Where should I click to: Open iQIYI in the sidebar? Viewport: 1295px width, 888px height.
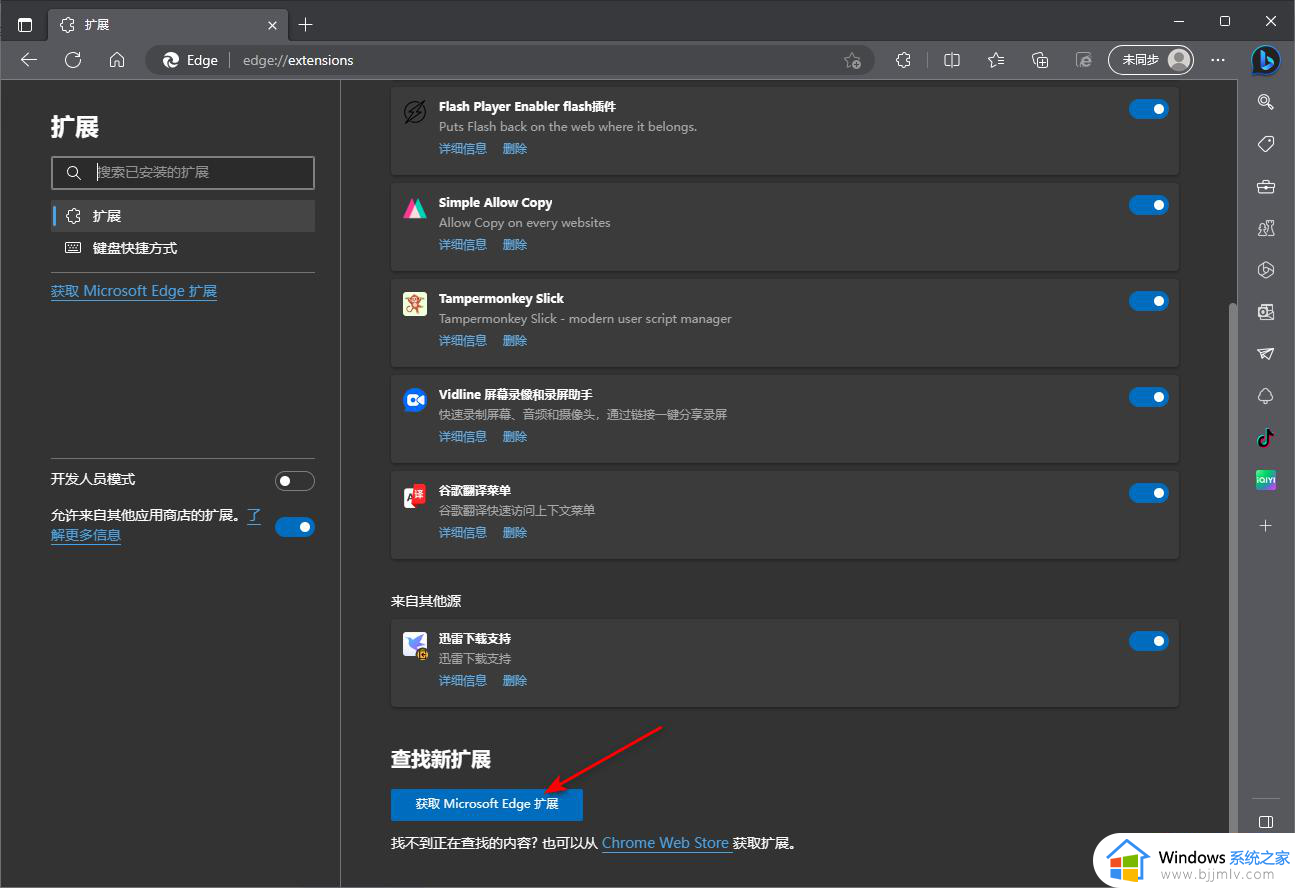[x=1266, y=480]
